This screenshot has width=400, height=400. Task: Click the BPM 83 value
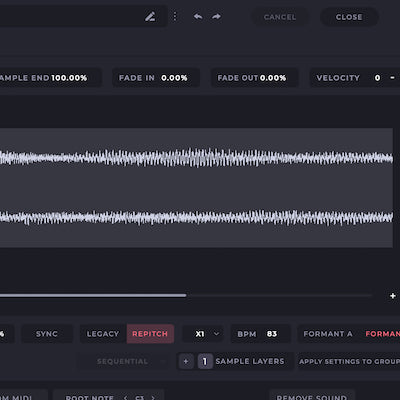(272, 334)
